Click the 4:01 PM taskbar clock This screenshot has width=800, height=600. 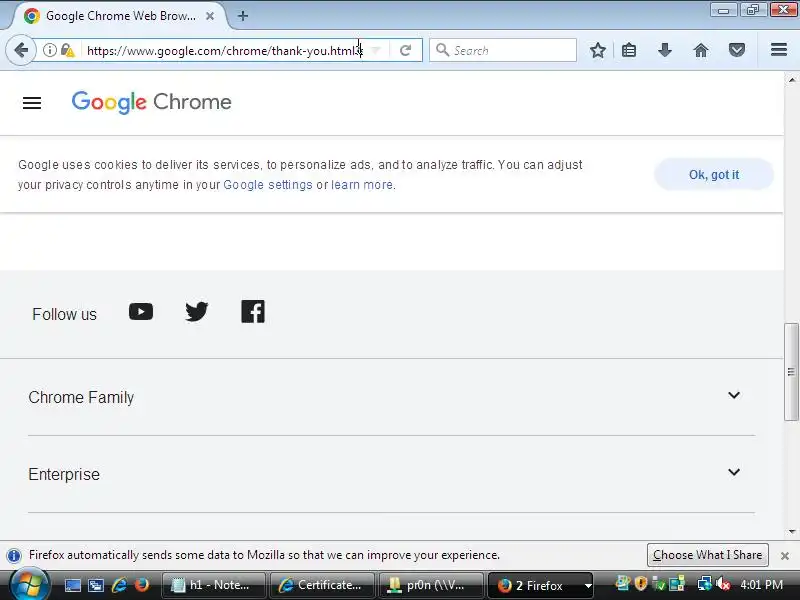tap(761, 584)
